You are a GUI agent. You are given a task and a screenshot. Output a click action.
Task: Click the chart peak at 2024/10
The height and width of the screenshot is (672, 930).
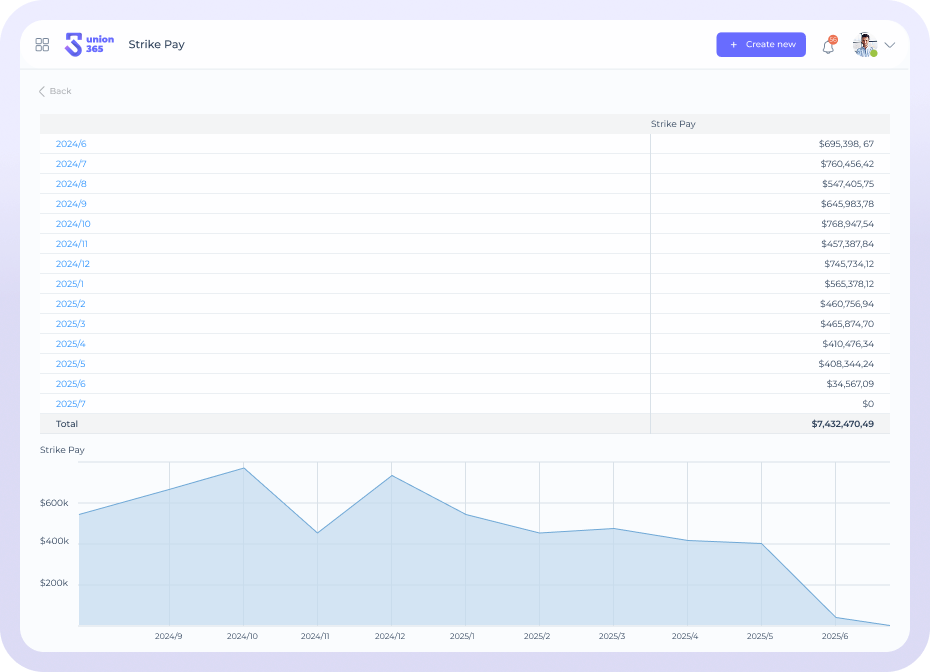pyautogui.click(x=243, y=468)
